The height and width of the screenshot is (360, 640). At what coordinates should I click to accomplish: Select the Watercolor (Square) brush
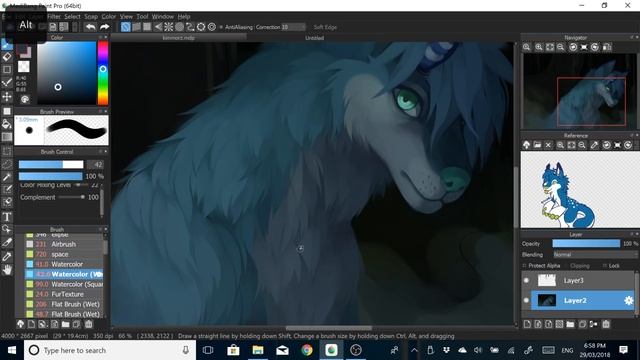64,284
